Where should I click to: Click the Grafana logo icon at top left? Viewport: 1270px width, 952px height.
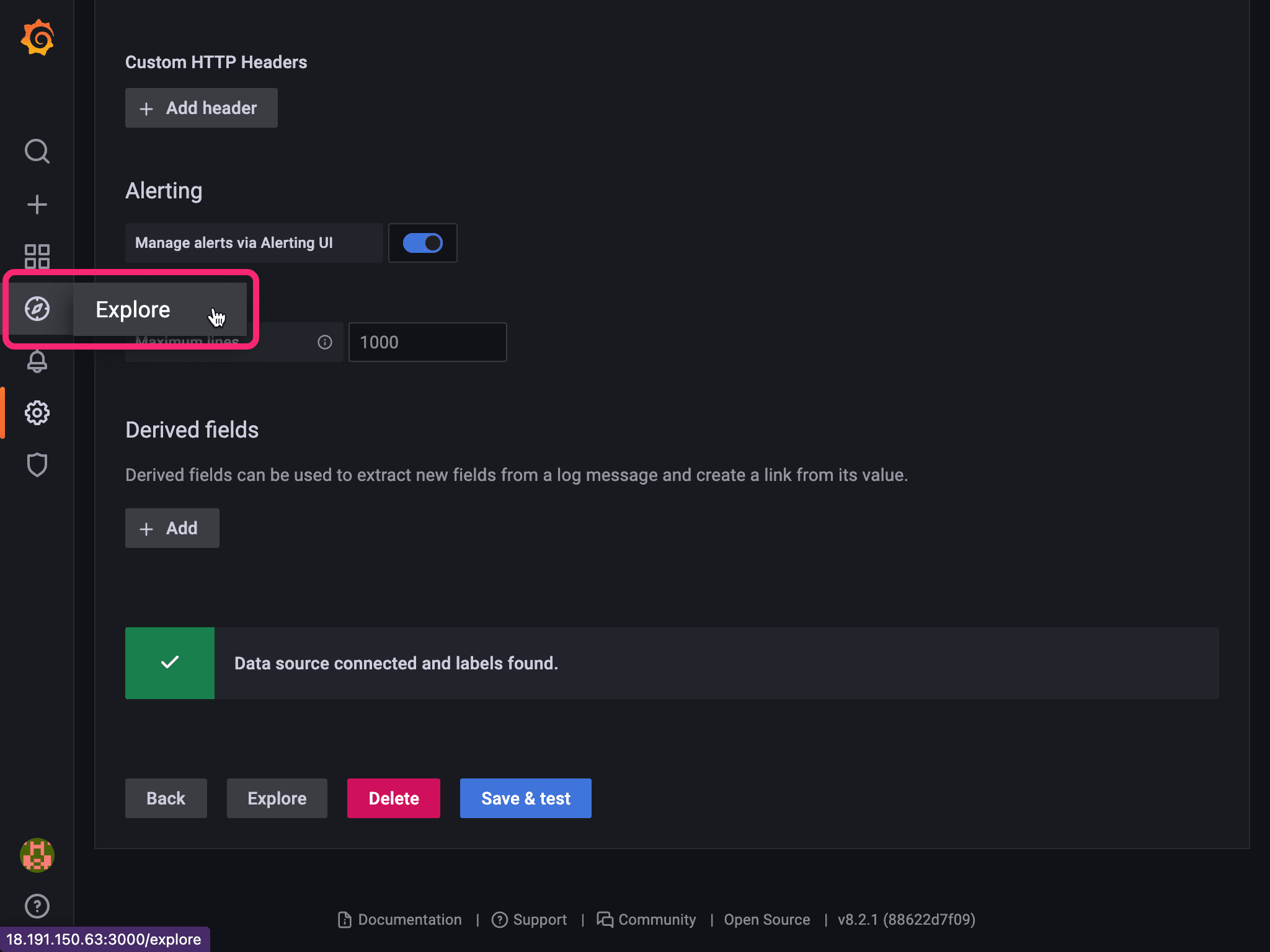tap(37, 37)
